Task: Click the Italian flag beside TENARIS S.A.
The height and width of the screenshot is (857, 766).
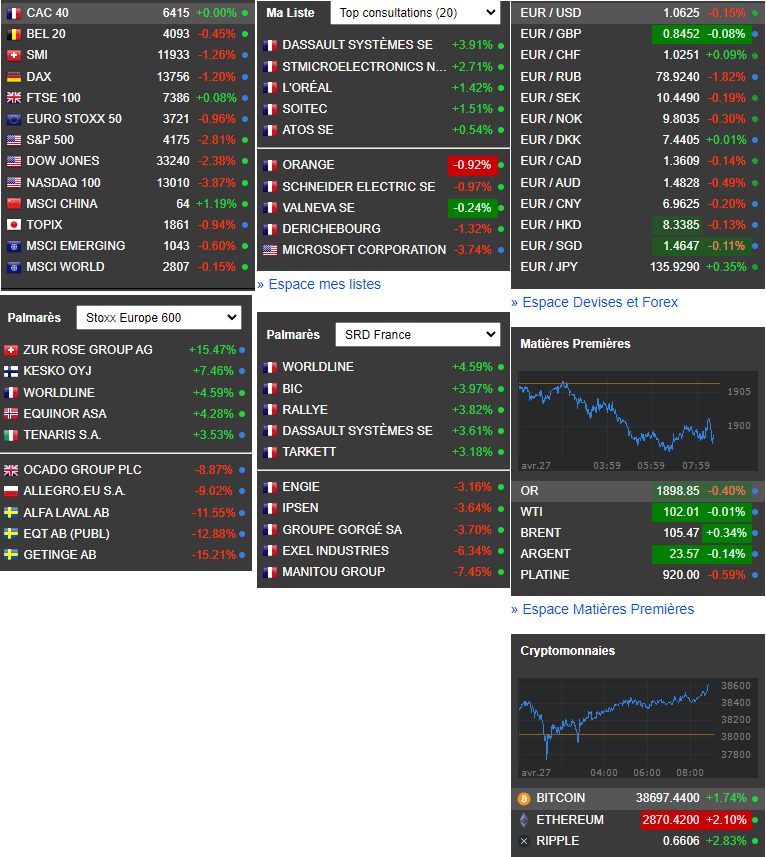Action: [11, 436]
